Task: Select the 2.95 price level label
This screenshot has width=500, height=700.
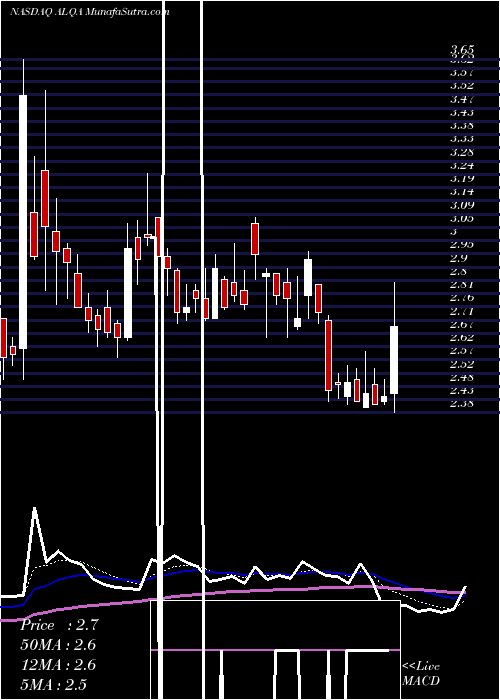Action: pyautogui.click(x=462, y=245)
